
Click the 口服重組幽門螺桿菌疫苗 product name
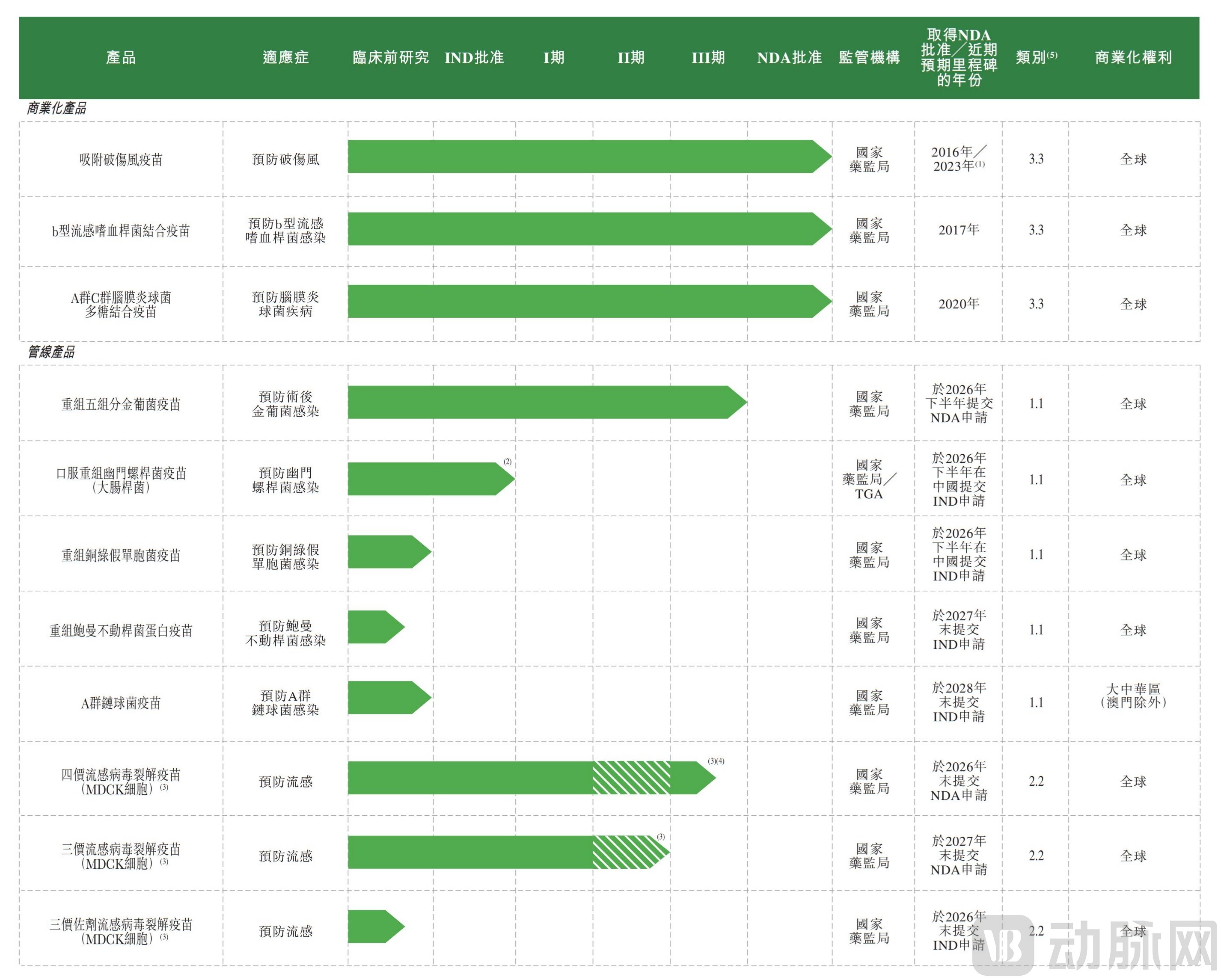[x=121, y=480]
